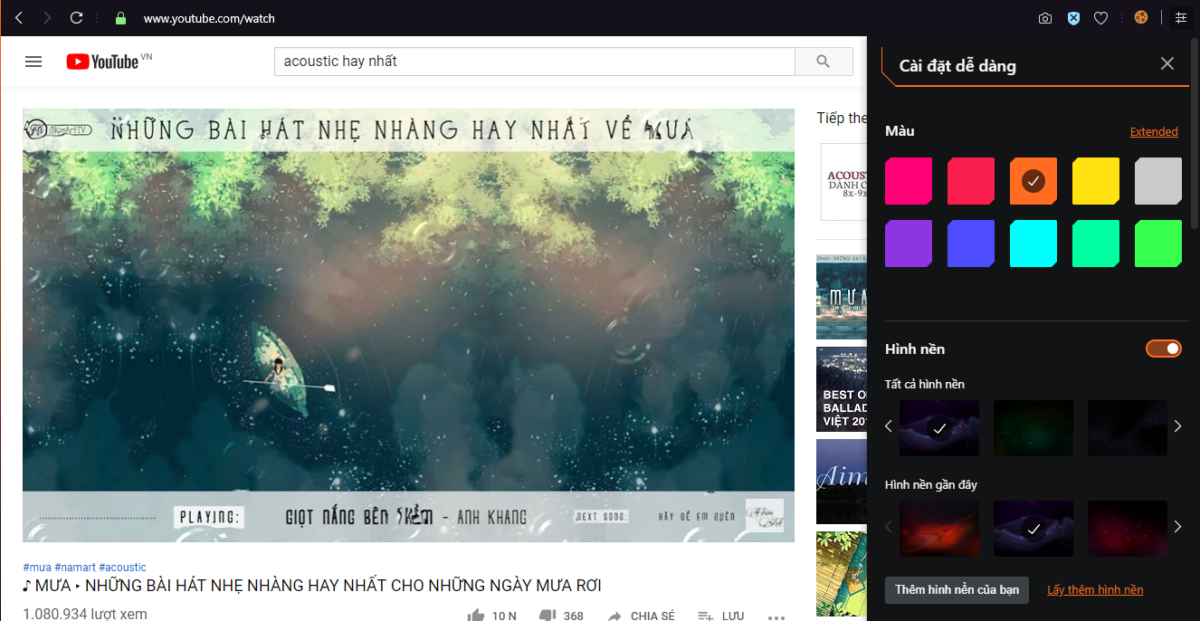Save the video with LƯU icon
The height and width of the screenshot is (621, 1200).
click(x=720, y=616)
